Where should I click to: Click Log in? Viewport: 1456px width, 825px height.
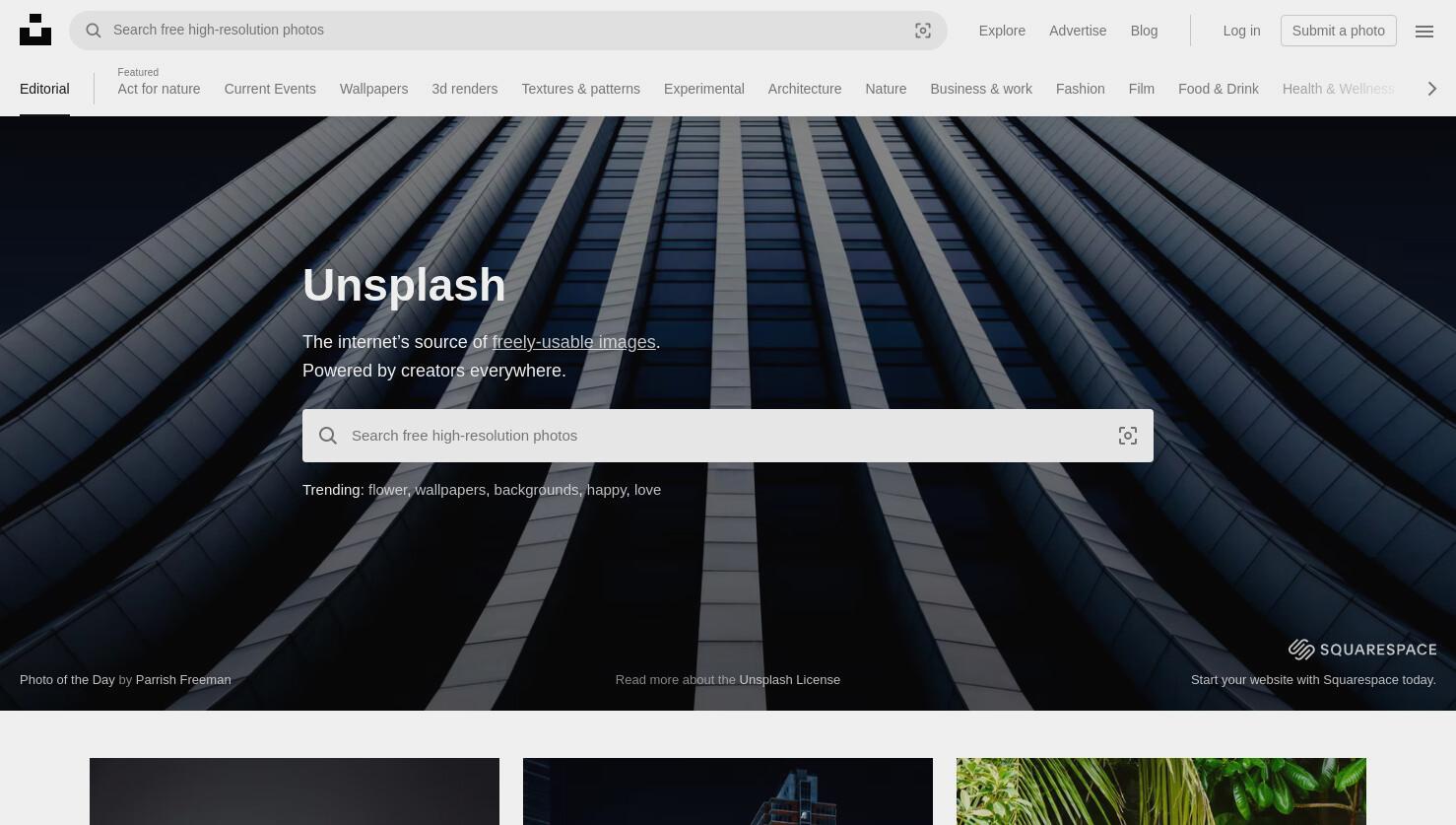coord(1241,31)
